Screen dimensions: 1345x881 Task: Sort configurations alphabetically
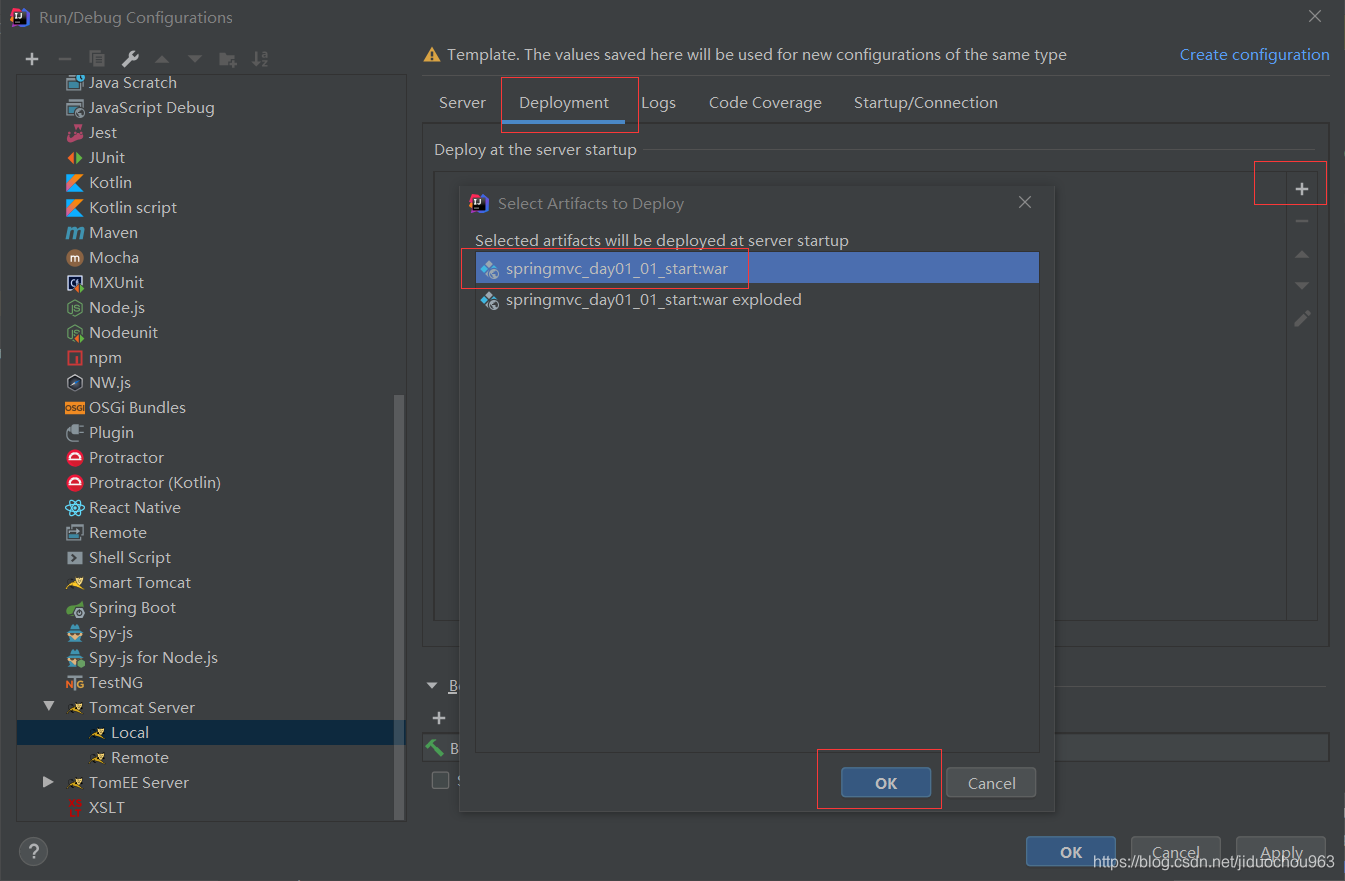260,59
